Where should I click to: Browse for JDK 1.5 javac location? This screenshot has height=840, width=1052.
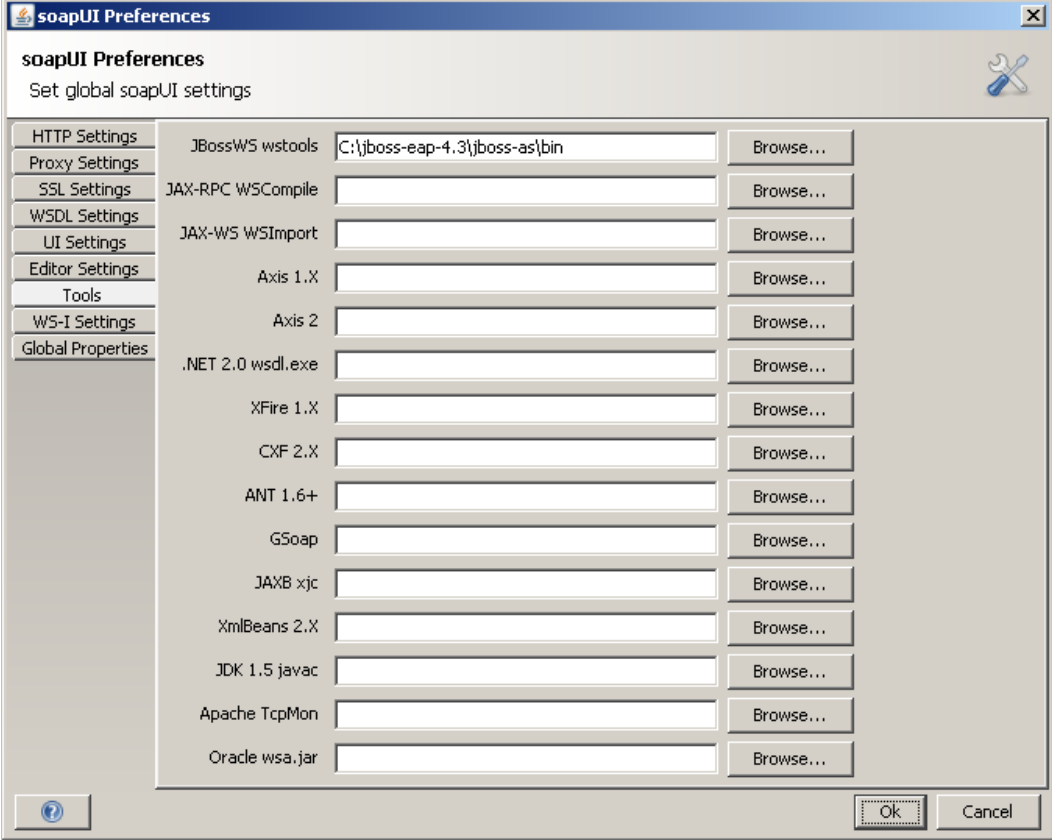[790, 670]
